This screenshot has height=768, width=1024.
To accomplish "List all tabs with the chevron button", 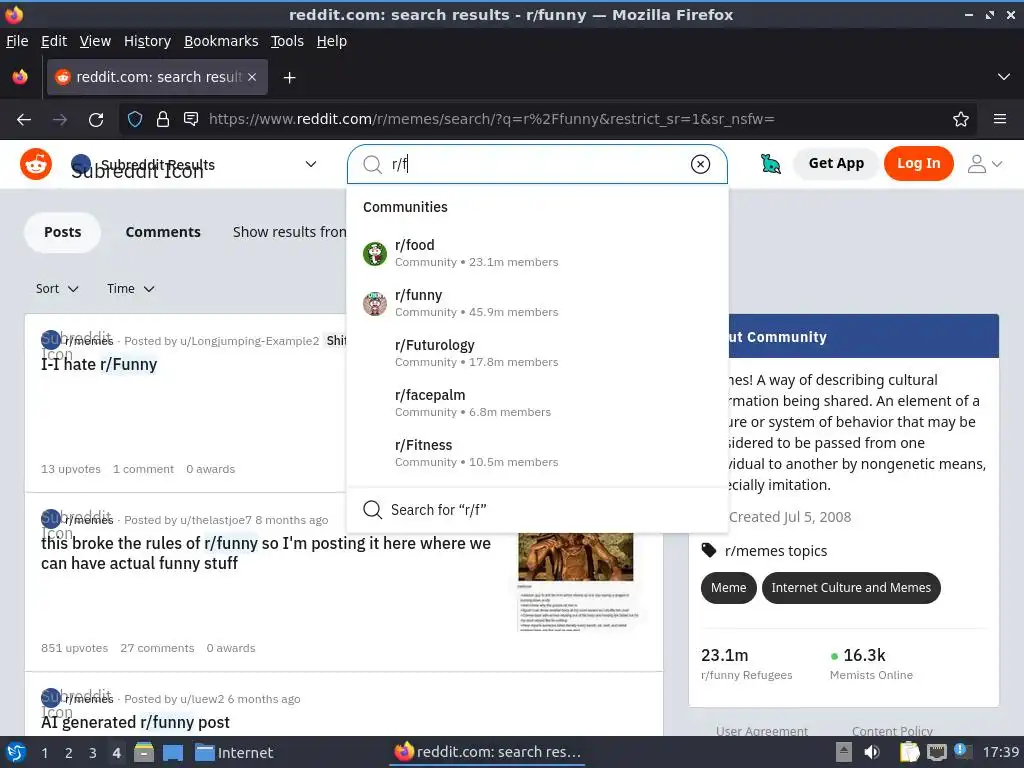I will 1004,77.
